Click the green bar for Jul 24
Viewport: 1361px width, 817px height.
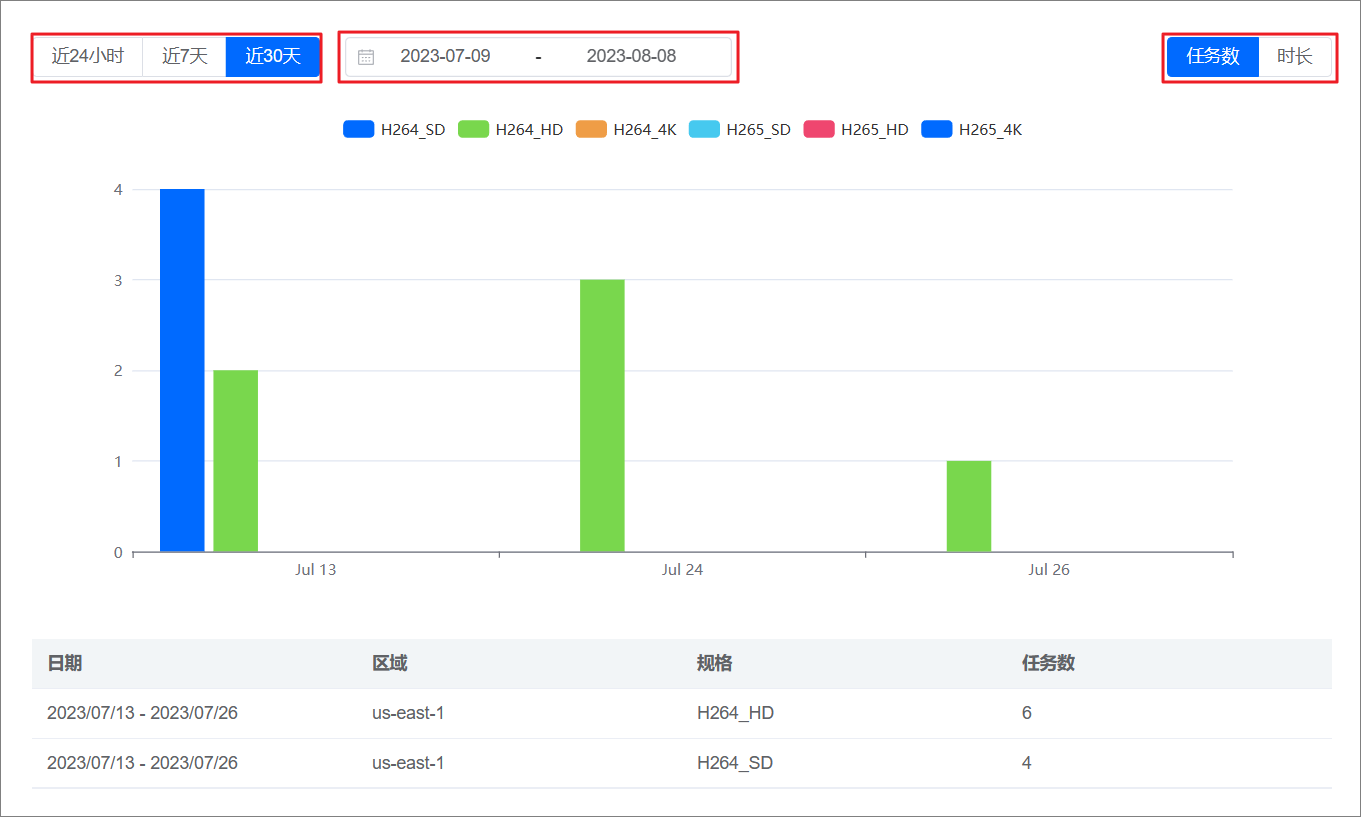[602, 415]
